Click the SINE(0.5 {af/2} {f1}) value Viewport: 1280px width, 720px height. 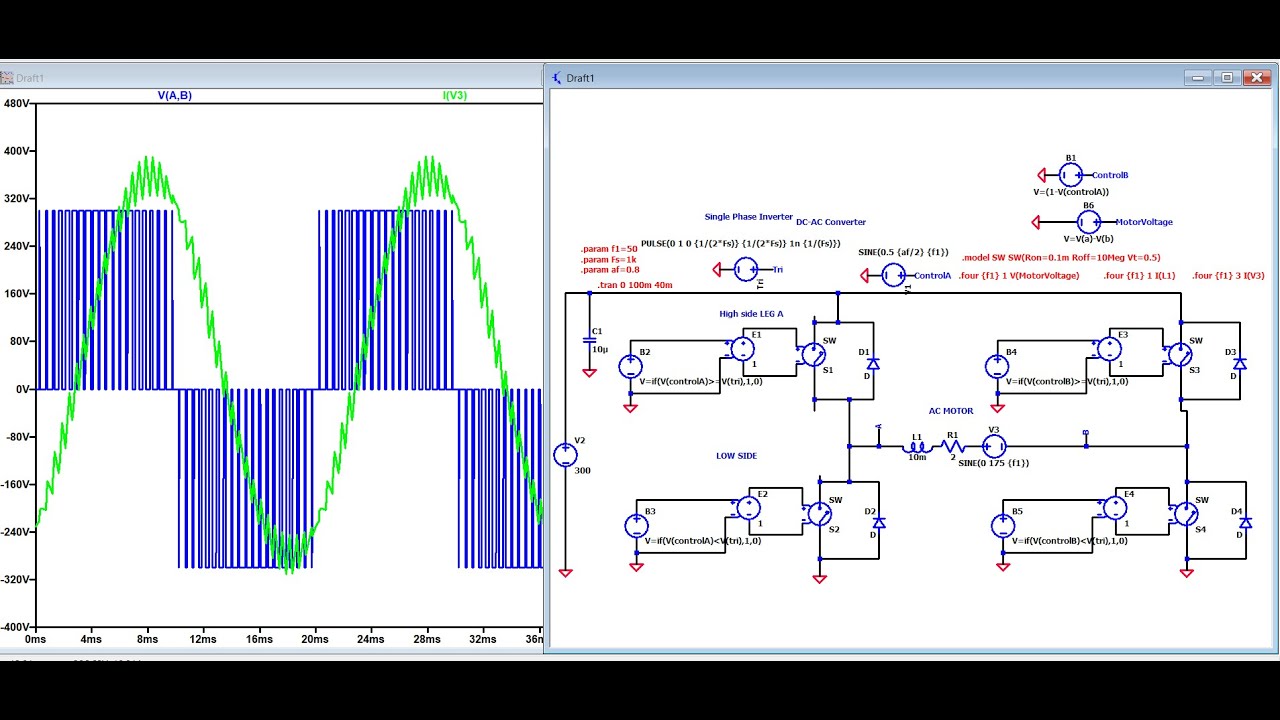(x=903, y=252)
